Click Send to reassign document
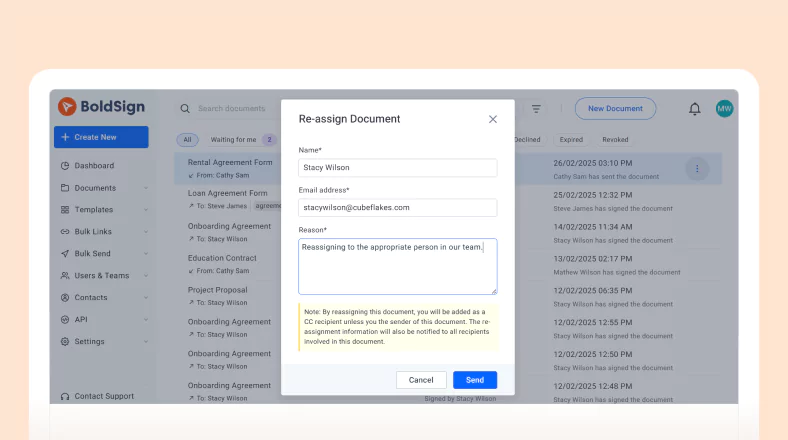The image size is (788, 440). 475,380
